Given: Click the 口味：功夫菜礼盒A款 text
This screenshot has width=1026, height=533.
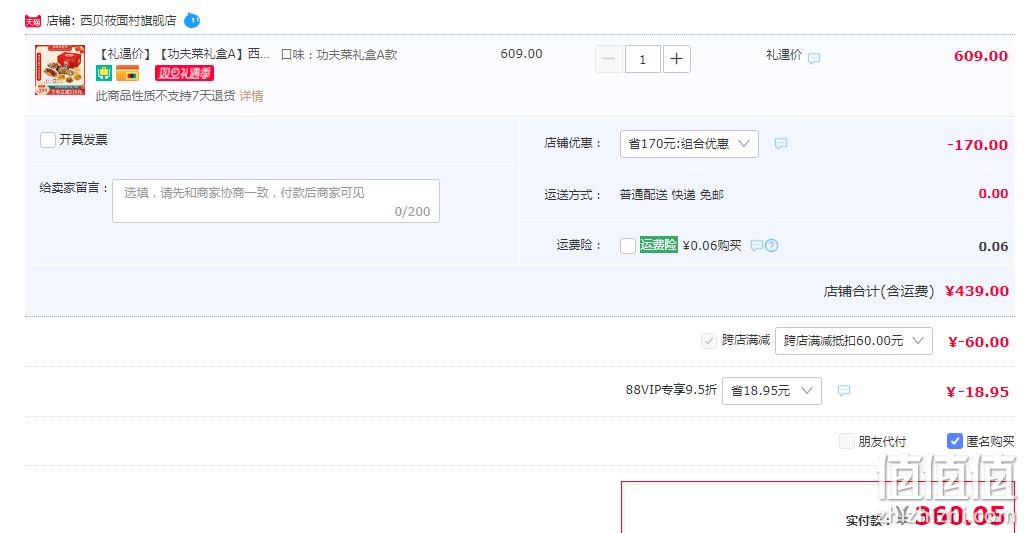Looking at the screenshot, I should [339, 55].
